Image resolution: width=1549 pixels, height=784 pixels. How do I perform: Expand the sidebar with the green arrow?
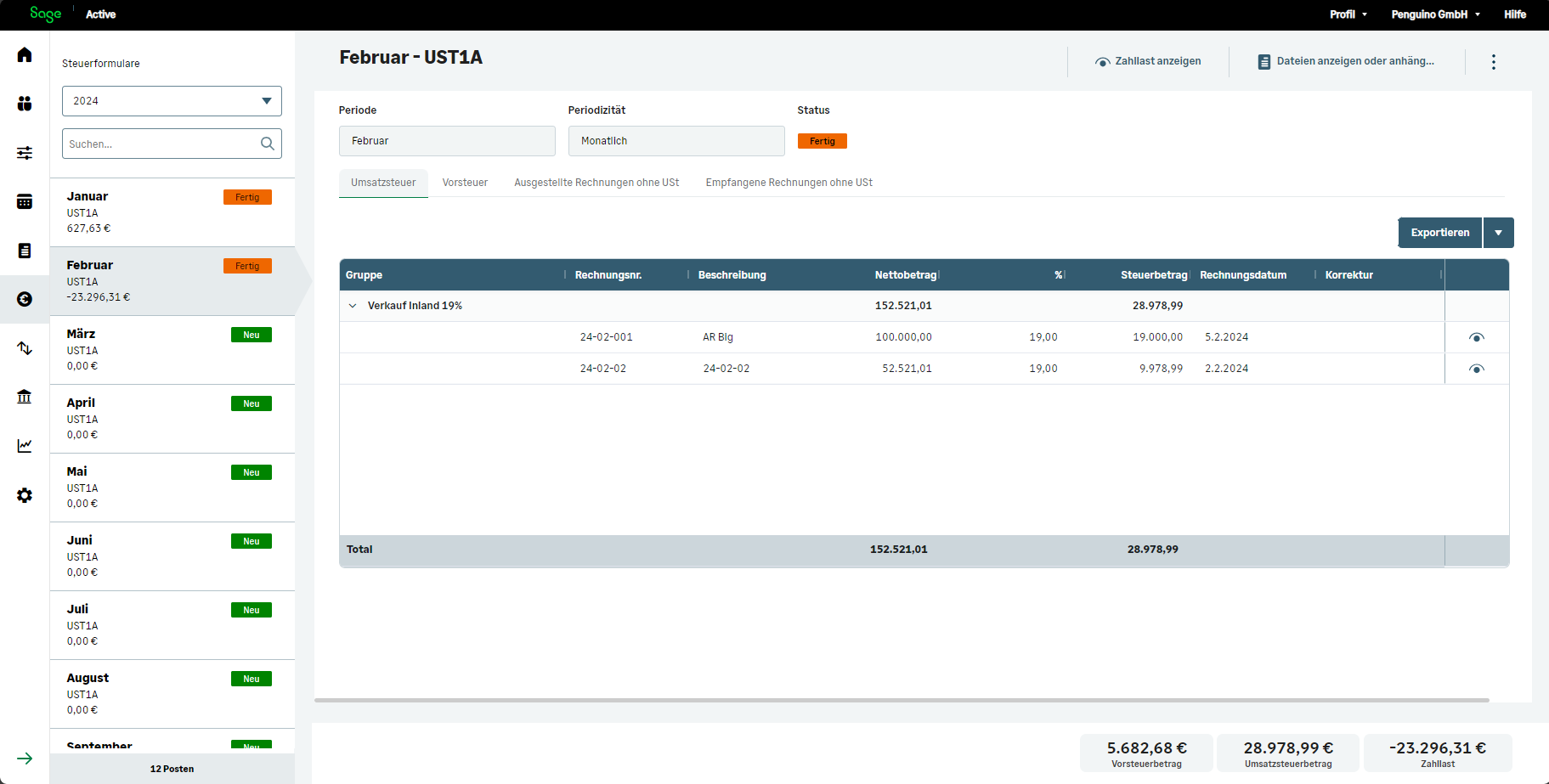pos(25,759)
